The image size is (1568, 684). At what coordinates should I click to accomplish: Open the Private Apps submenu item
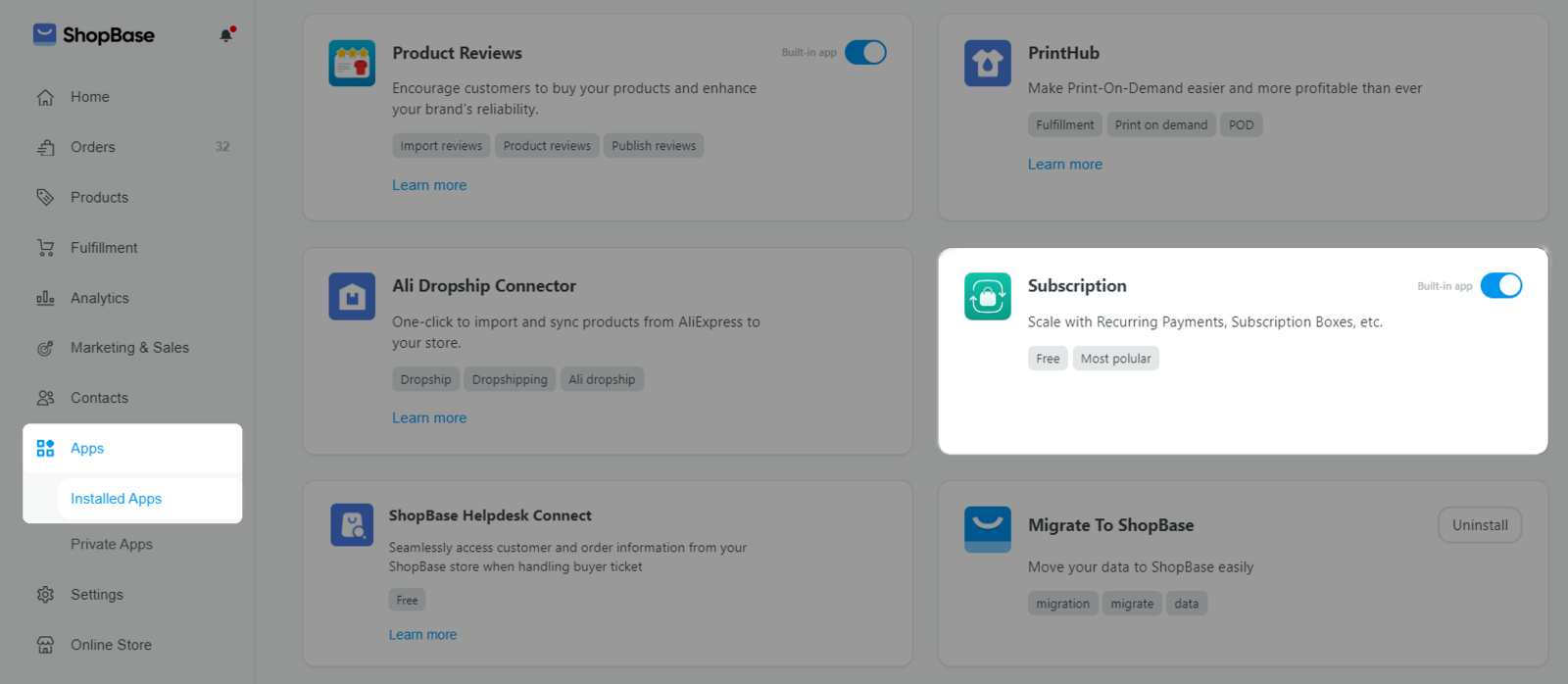(112, 544)
